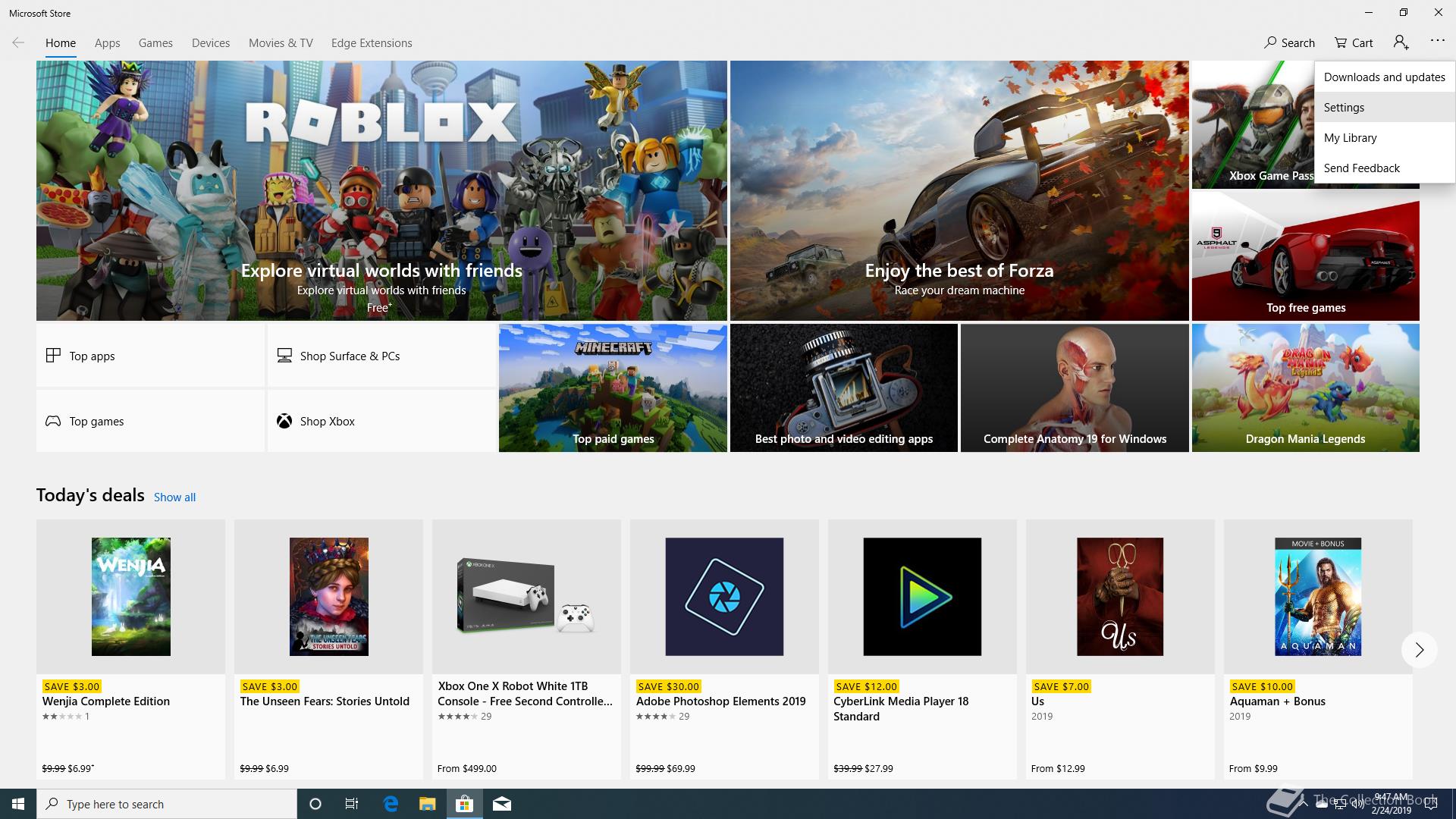This screenshot has height=819, width=1456.
Task: Click Adobe Photoshop Elements 2019 title
Action: click(x=720, y=701)
